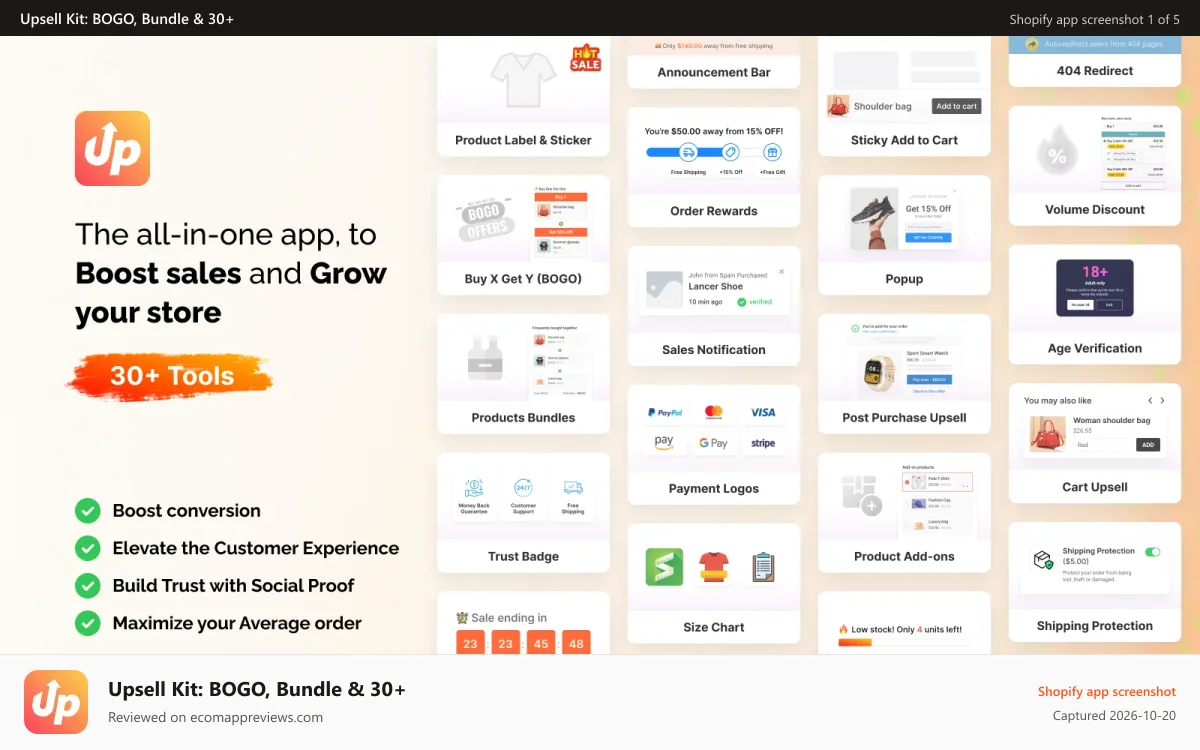Click the red shoulder bag thumbnail in Sticky Cart
Image resolution: width=1200 pixels, height=750 pixels.
(838, 106)
